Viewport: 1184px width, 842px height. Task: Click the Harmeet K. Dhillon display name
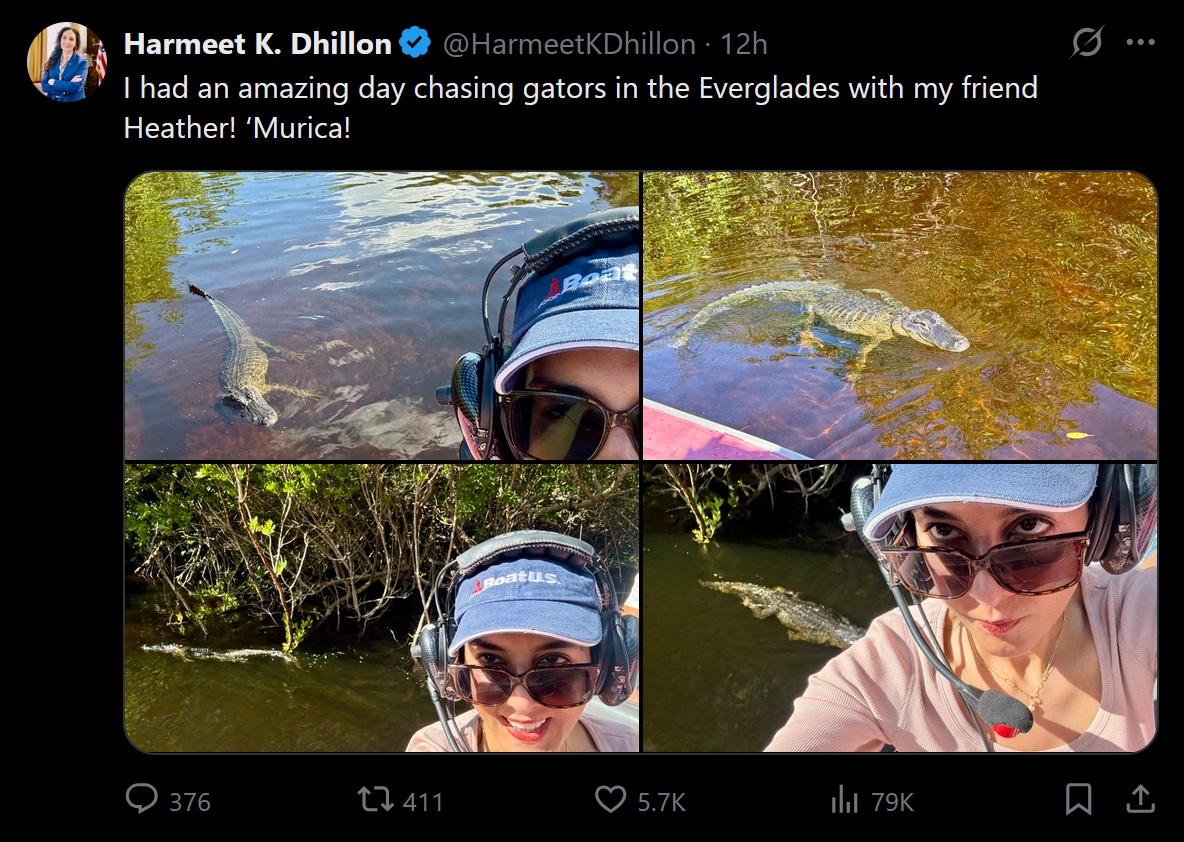point(257,44)
